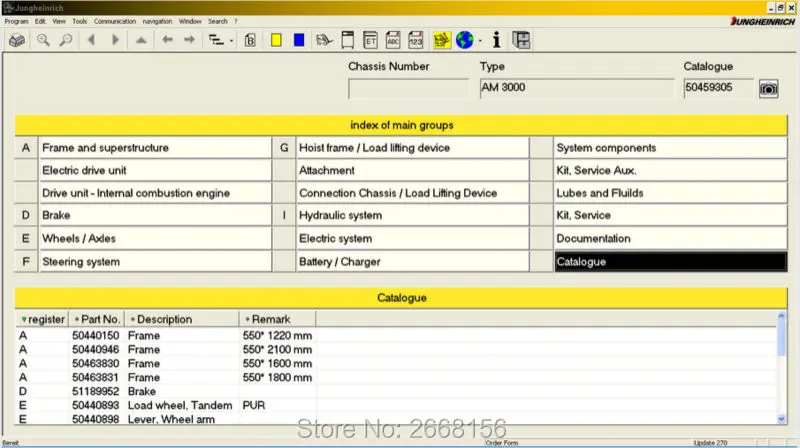The height and width of the screenshot is (448, 800).
Task: Open Drive unit - Internal combustion engine
Action: [156, 193]
